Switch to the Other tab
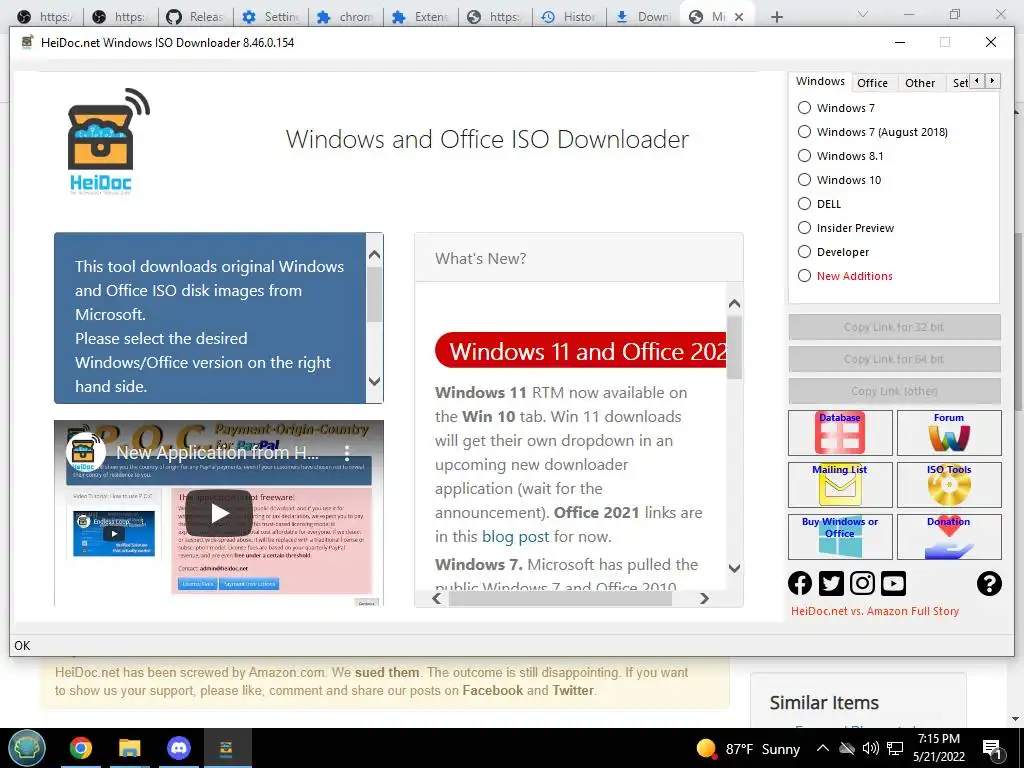Viewport: 1024px width, 768px height. coord(920,83)
